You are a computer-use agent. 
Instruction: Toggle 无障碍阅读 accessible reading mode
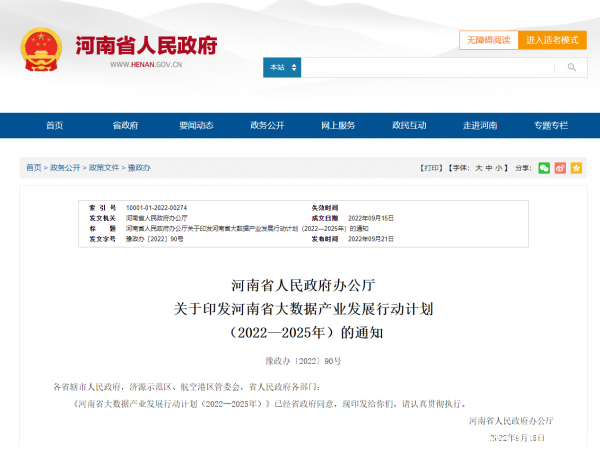pyautogui.click(x=489, y=40)
